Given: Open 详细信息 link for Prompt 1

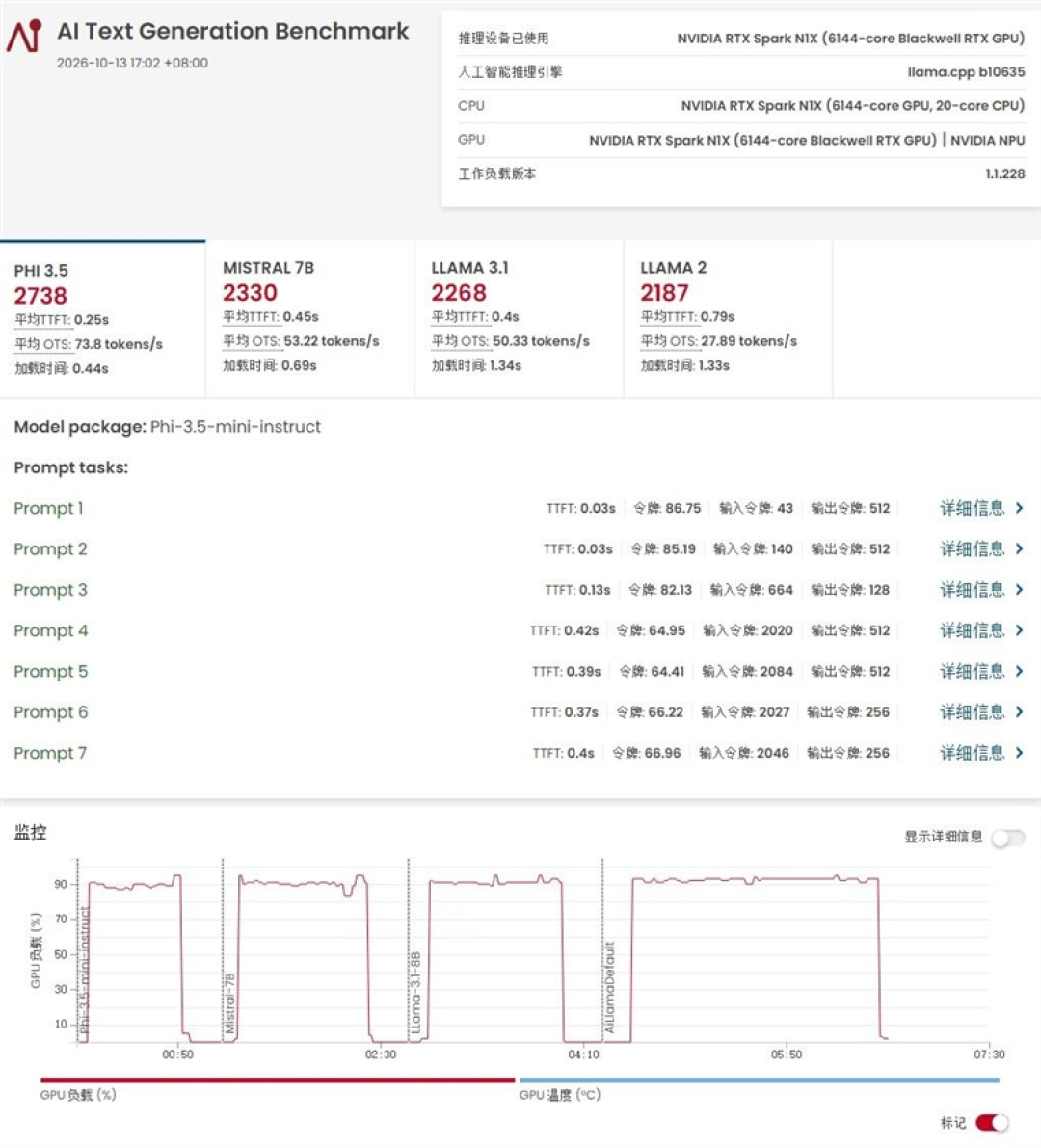Looking at the screenshot, I should click(973, 508).
